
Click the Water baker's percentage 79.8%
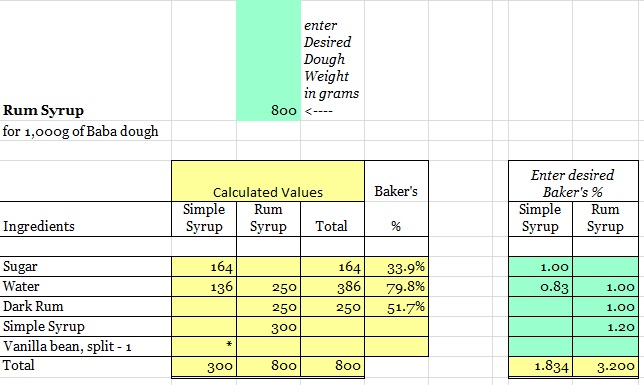coord(397,286)
